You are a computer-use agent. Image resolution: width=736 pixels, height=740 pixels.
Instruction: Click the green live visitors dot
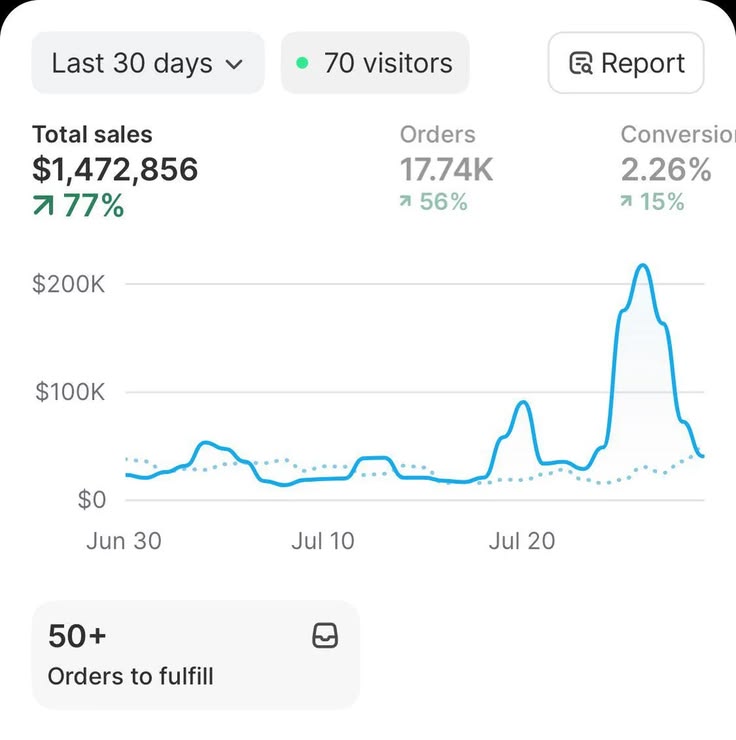click(x=302, y=63)
